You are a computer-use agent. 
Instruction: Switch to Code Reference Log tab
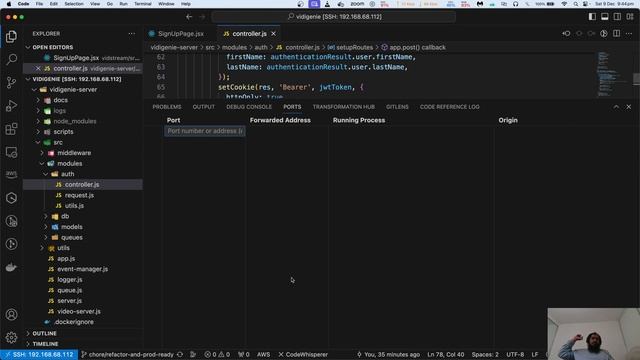[450, 107]
